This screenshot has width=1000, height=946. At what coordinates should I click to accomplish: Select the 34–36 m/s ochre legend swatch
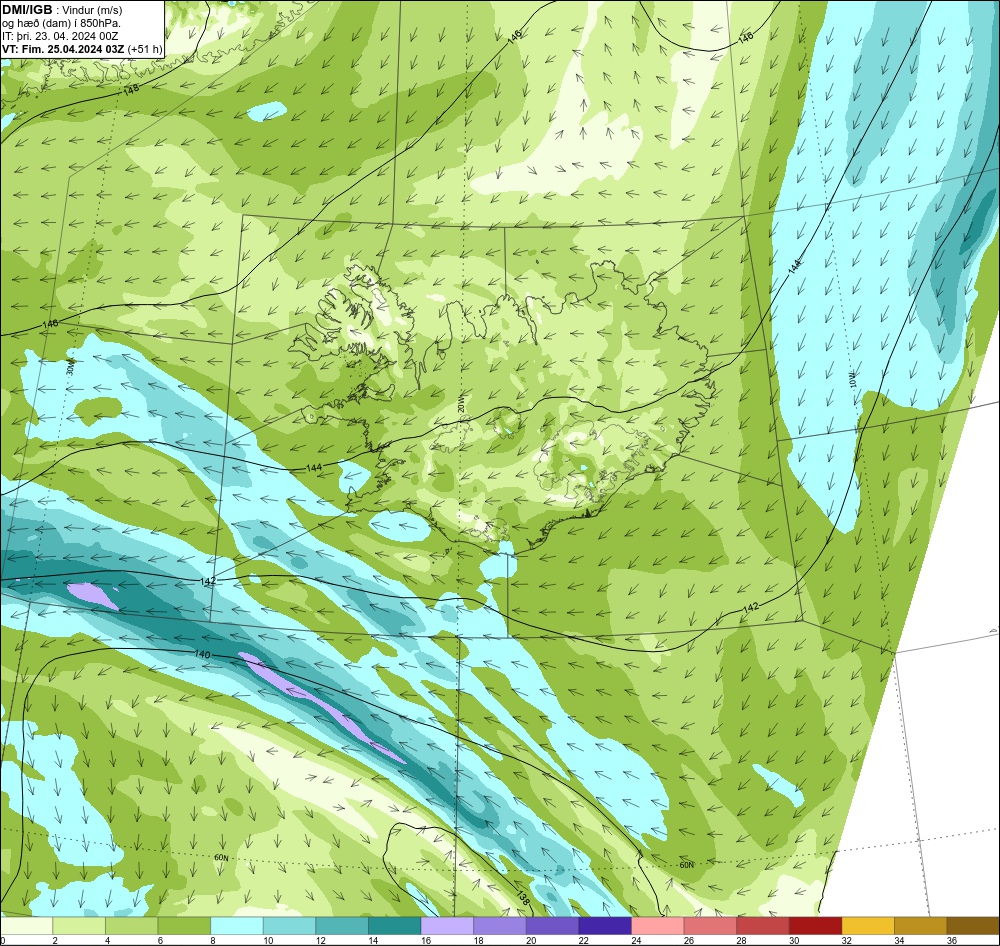pyautogui.click(x=921, y=926)
